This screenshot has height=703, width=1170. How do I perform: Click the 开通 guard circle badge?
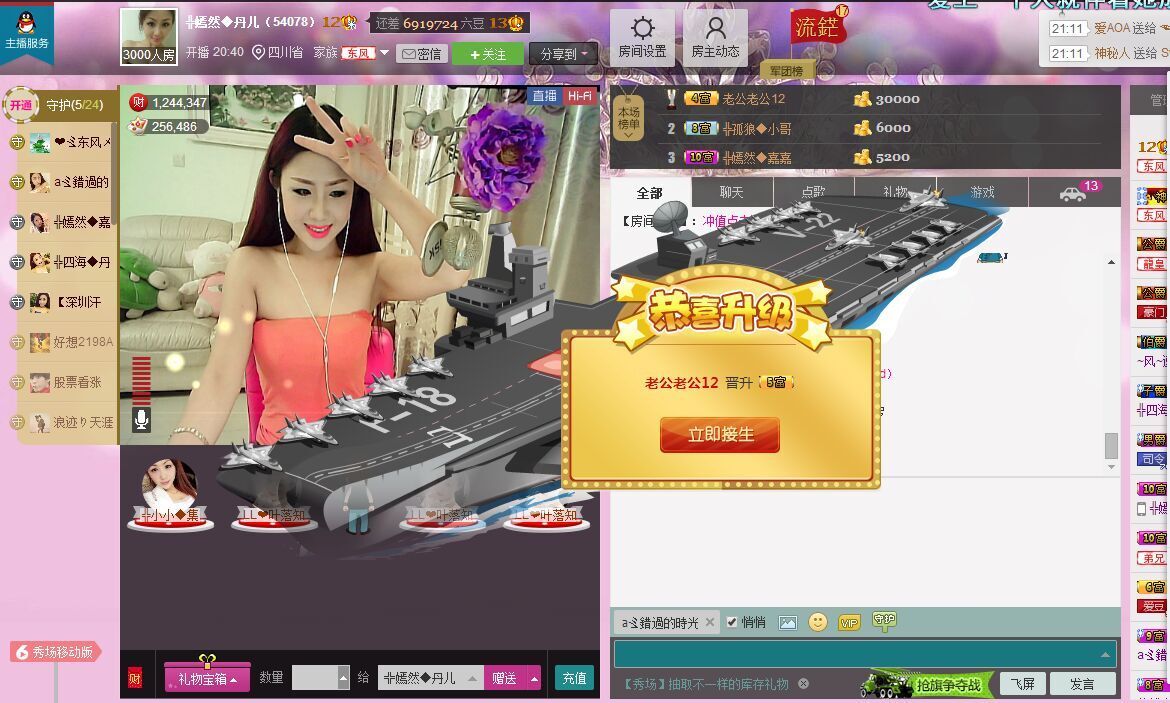pyautogui.click(x=21, y=104)
